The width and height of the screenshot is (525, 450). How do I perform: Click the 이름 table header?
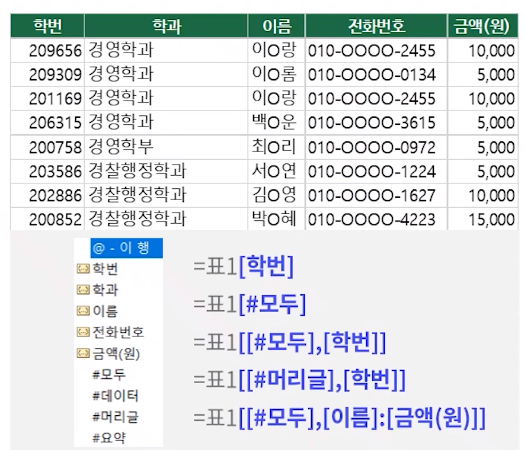coord(277,26)
